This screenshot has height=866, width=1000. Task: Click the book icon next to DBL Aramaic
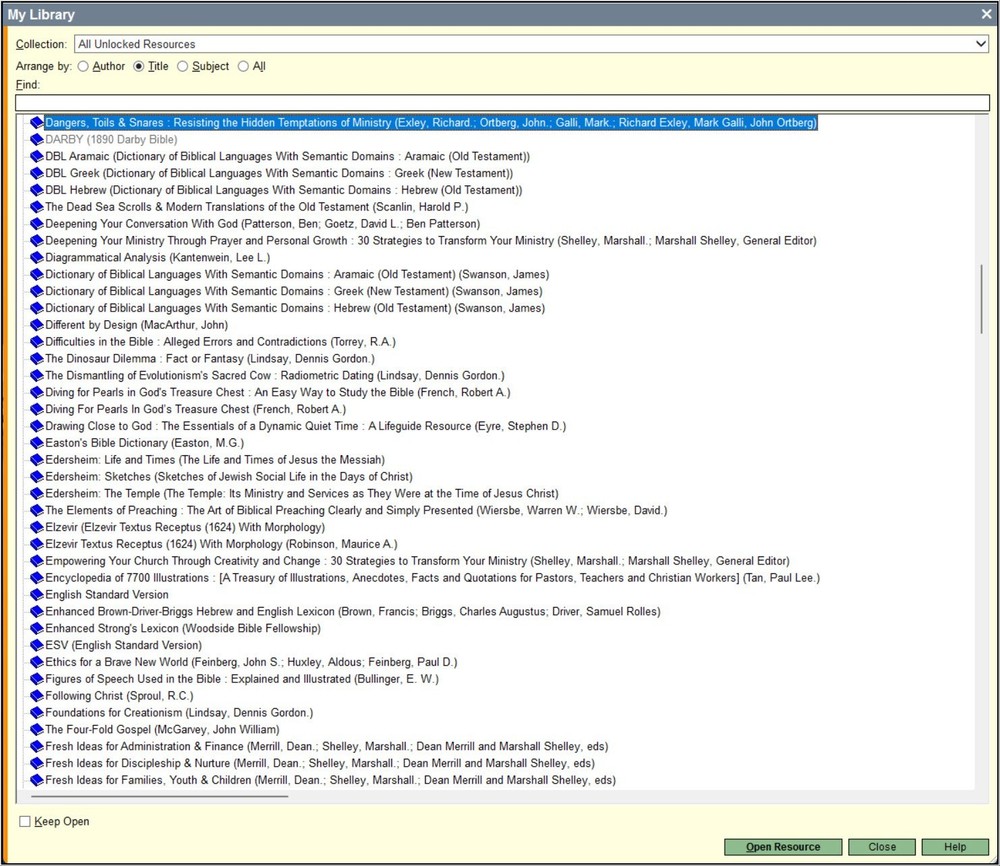[37, 156]
